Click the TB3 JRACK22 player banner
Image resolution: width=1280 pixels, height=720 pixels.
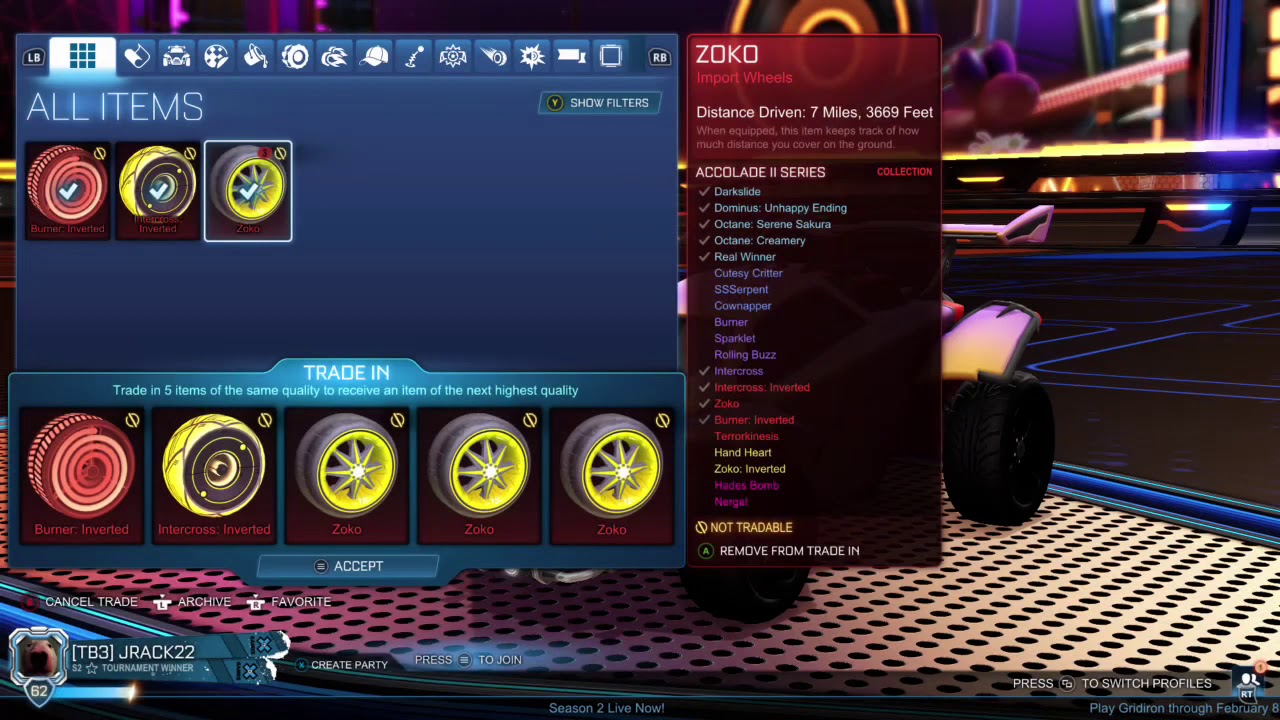pos(168,658)
